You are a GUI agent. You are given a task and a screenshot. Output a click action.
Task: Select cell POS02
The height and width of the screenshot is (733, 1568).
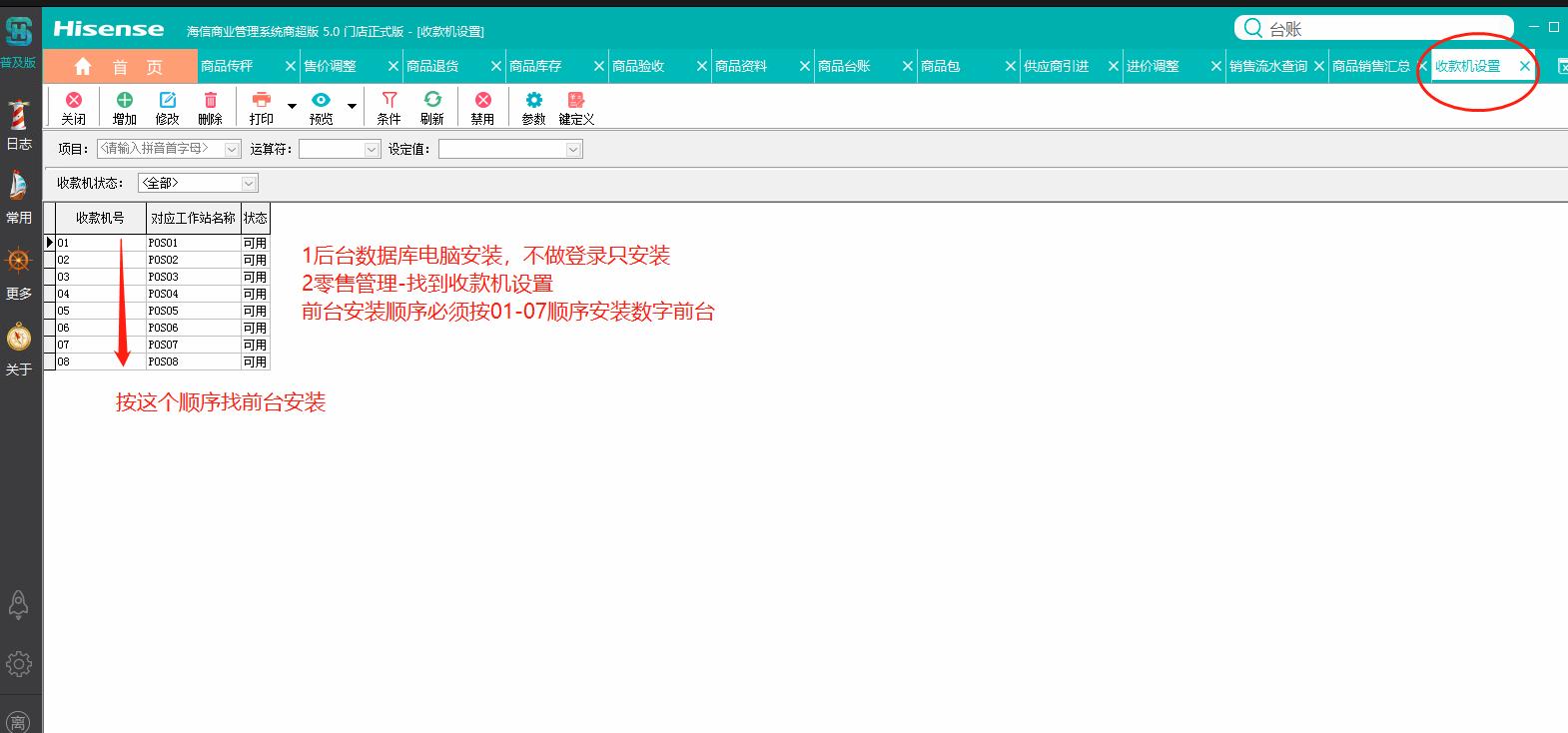click(x=194, y=260)
